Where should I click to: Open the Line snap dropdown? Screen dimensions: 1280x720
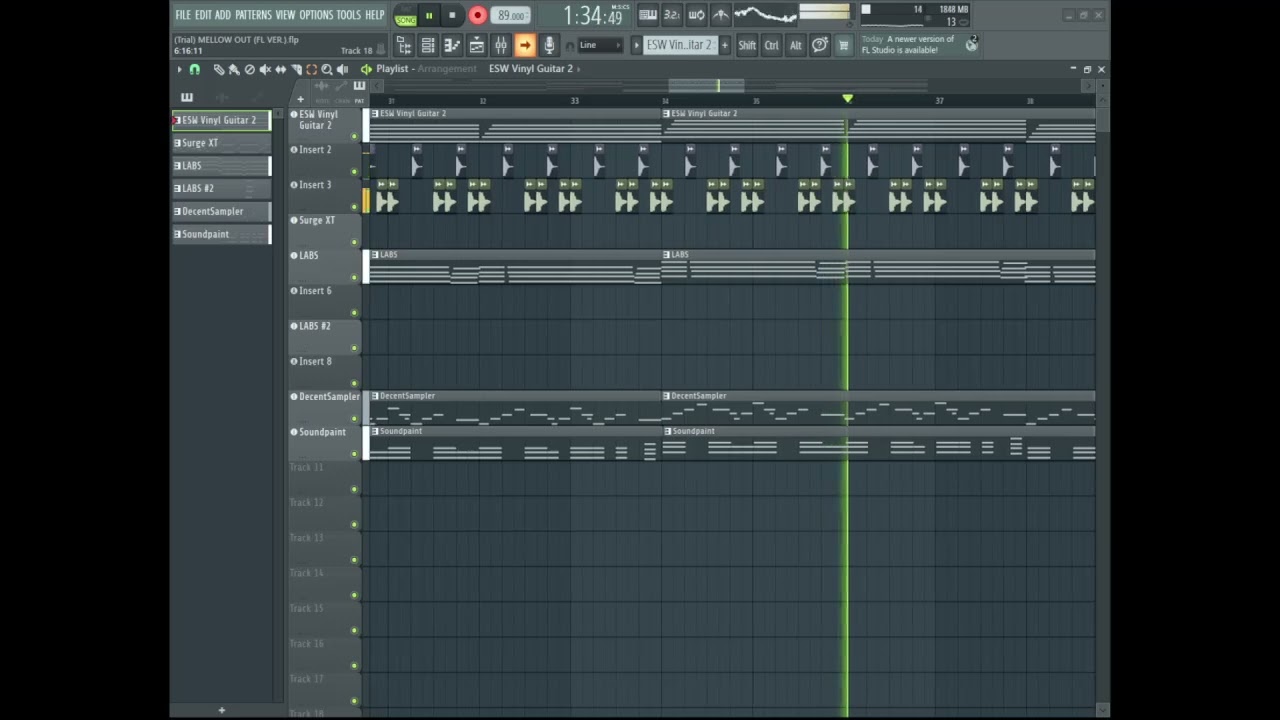coord(601,45)
